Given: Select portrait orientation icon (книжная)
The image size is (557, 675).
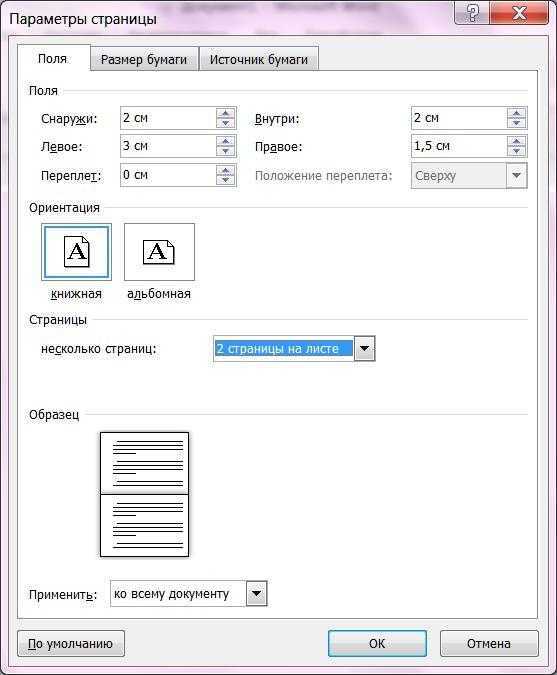Looking at the screenshot, I should pyautogui.click(x=77, y=252).
